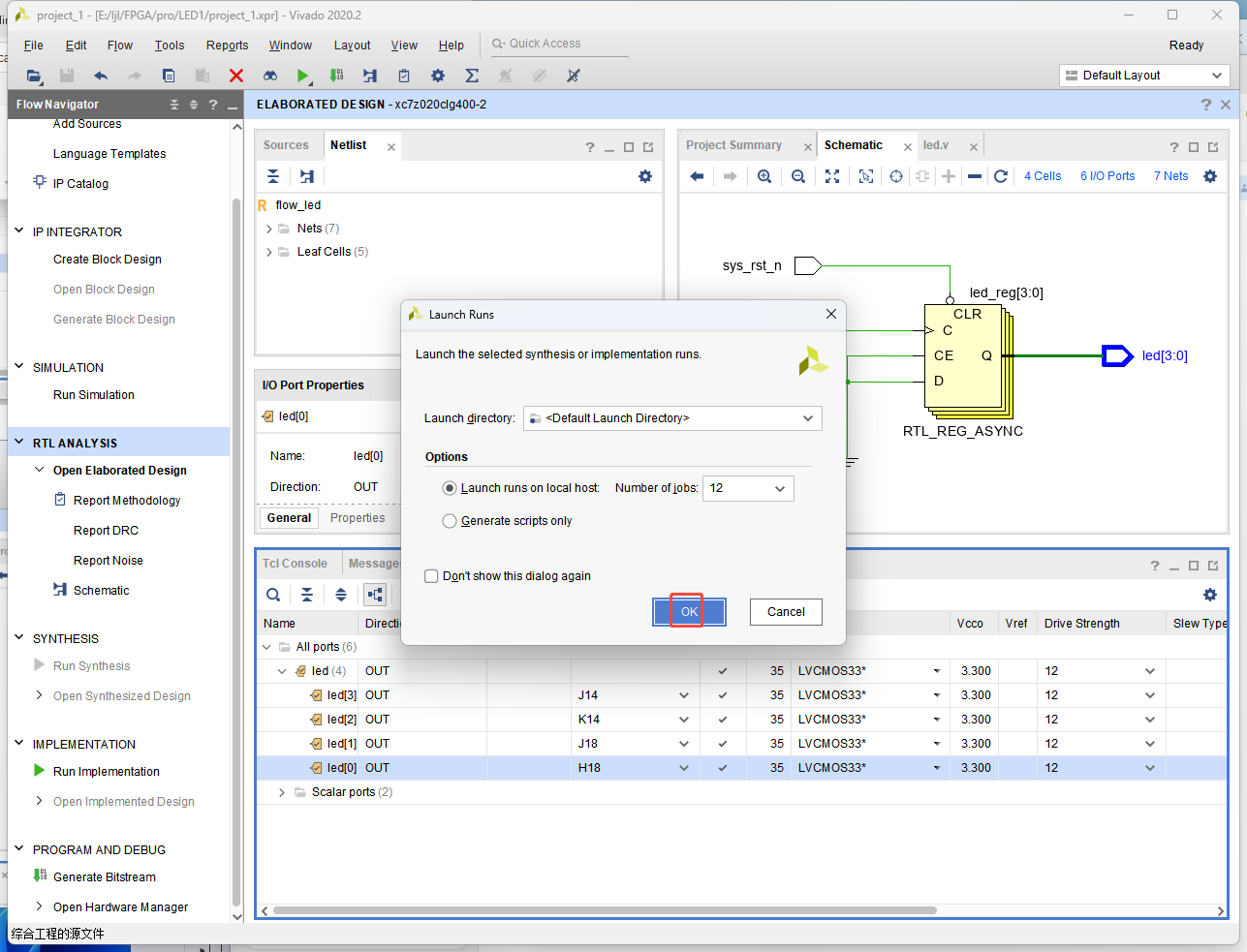Viewport: 1247px width, 952px height.
Task: Click Generate Bitstream in Flow Navigator
Action: click(105, 877)
